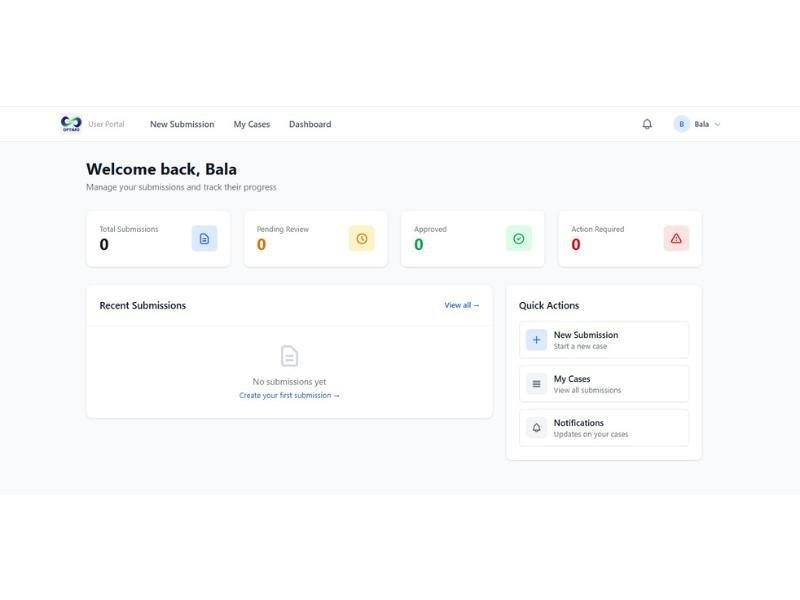Expand the Bala account dropdown chevron
The image size is (800, 600).
tap(717, 124)
